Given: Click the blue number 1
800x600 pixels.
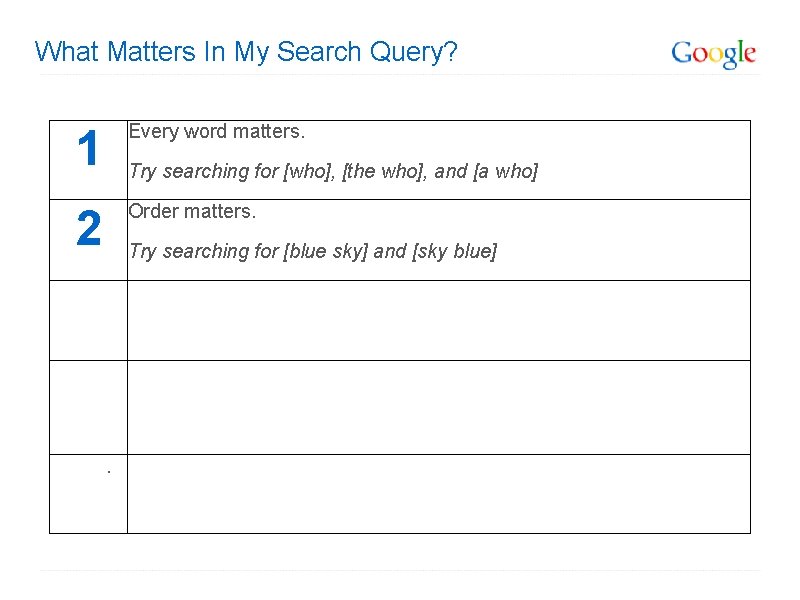Looking at the screenshot, I should (x=88, y=148).
